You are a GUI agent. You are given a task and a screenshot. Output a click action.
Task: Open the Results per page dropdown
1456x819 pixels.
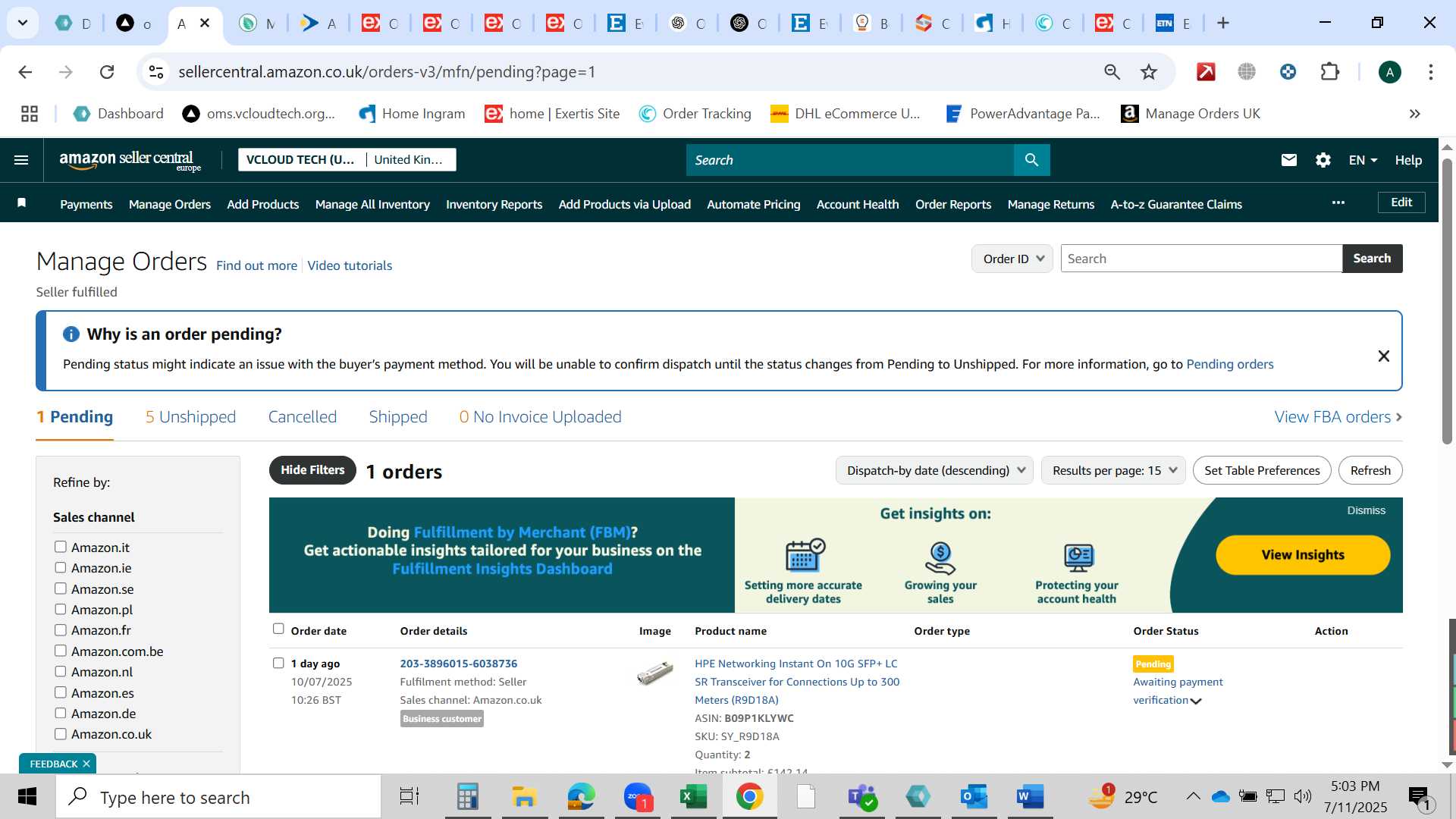[x=1113, y=470]
